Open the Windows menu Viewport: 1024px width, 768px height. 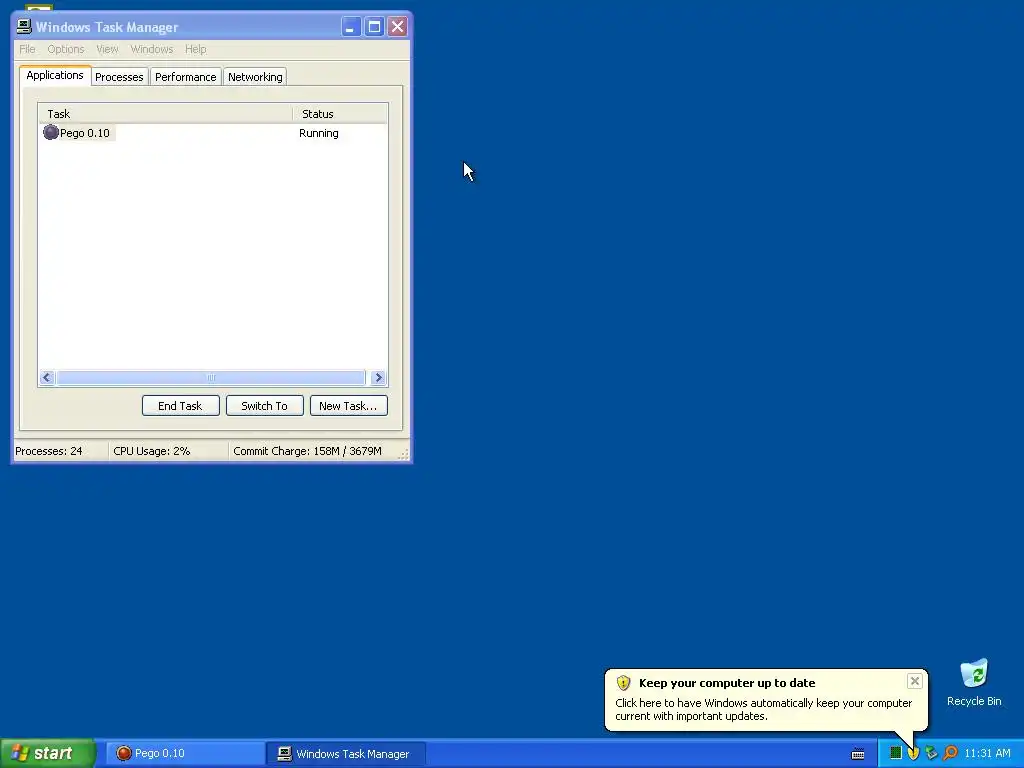152,49
